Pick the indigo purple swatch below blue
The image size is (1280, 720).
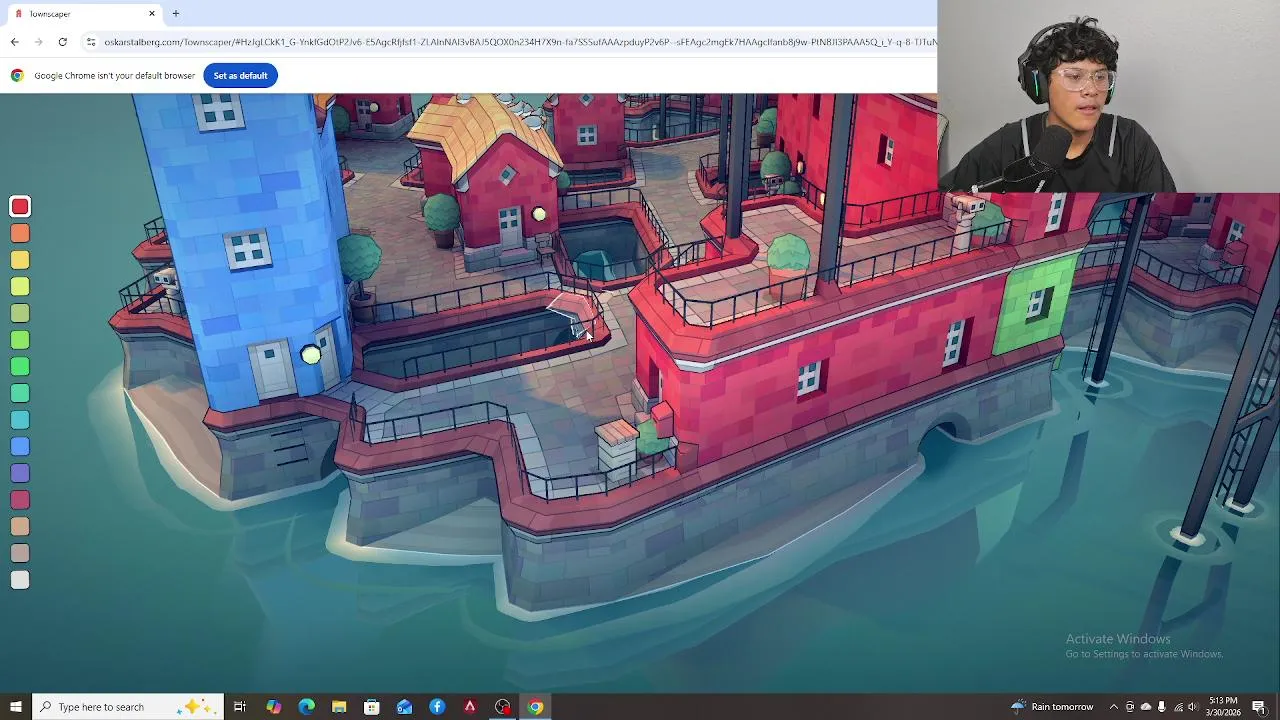(20, 473)
